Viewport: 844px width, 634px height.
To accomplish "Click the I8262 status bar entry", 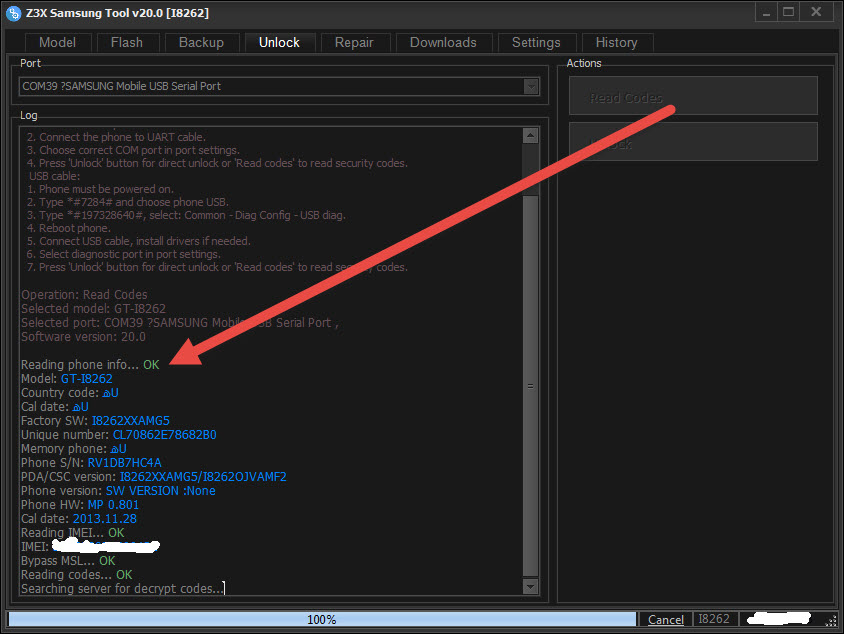I will tap(714, 619).
